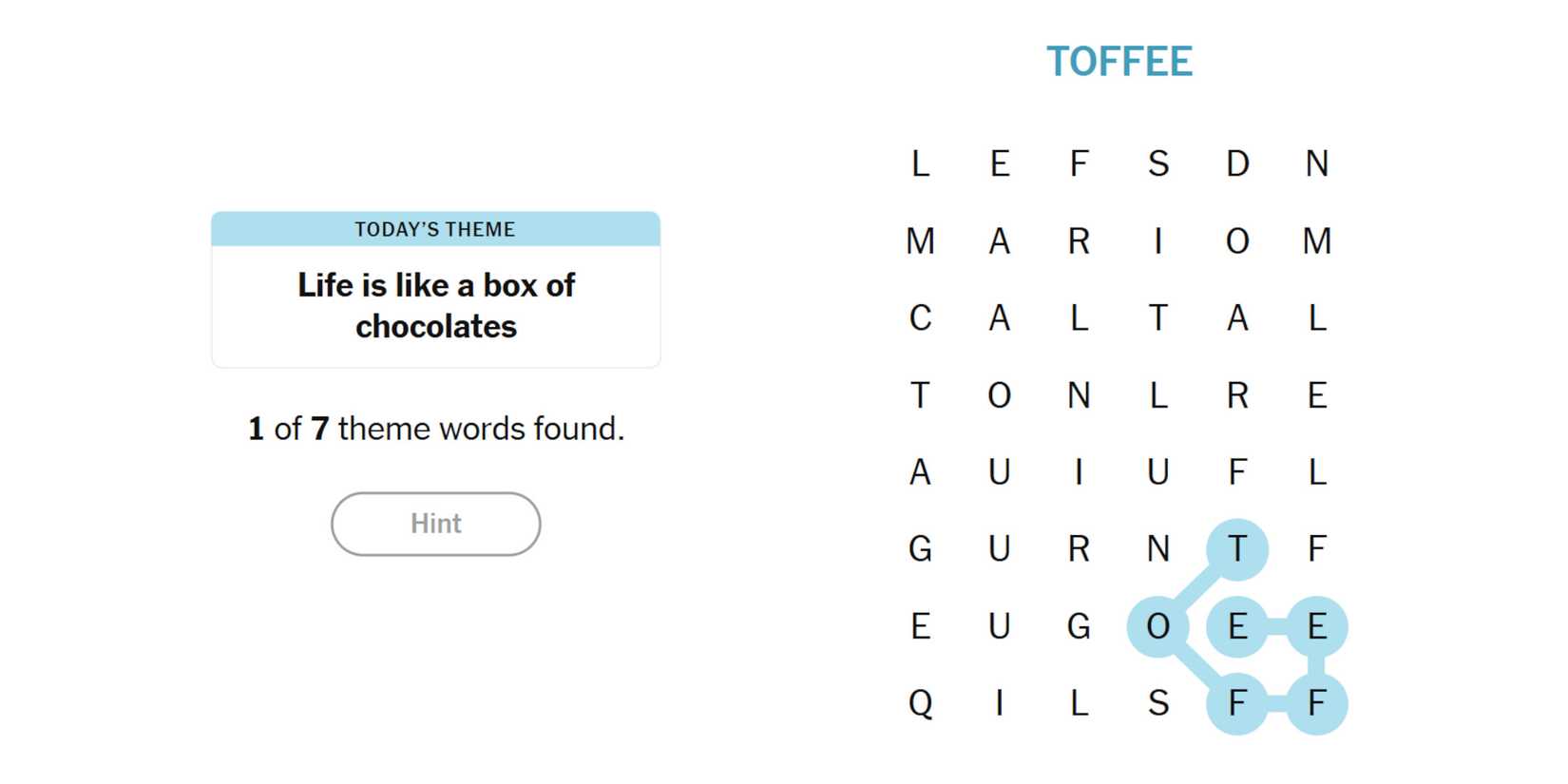Select the letter G in the leftmost column
Screen dimensions: 1568x784
(920, 549)
